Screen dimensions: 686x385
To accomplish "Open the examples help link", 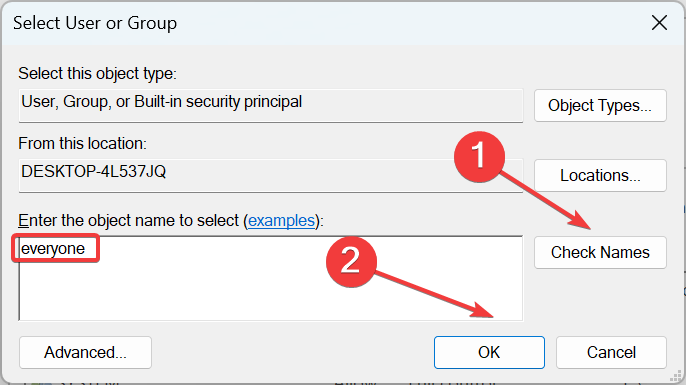I will pos(281,220).
